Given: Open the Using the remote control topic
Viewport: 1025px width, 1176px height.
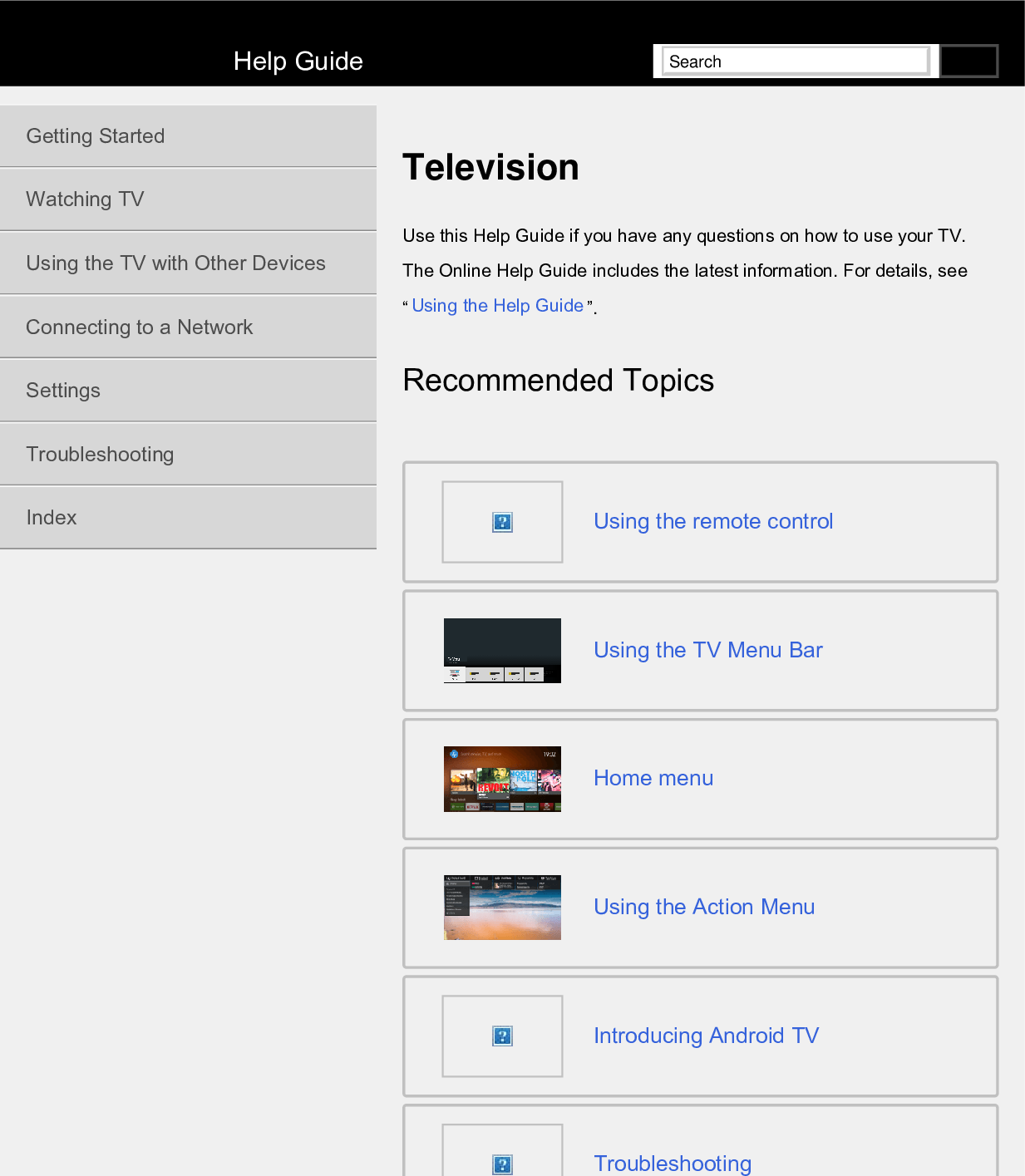Looking at the screenshot, I should 713,521.
